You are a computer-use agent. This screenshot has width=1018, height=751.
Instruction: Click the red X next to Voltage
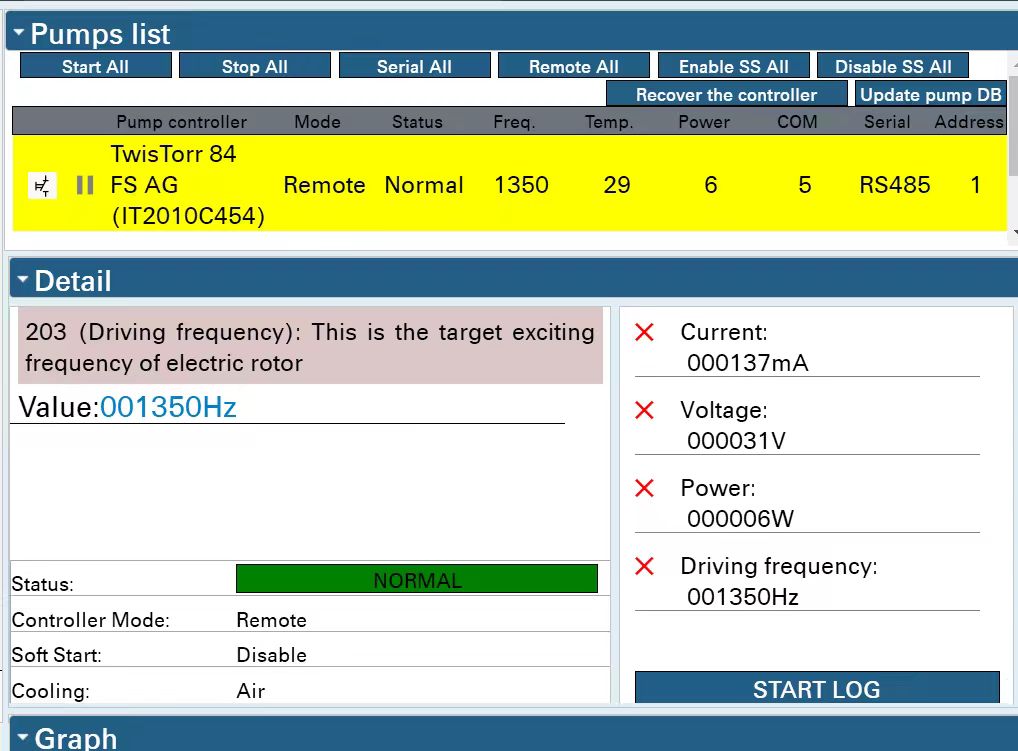click(645, 410)
